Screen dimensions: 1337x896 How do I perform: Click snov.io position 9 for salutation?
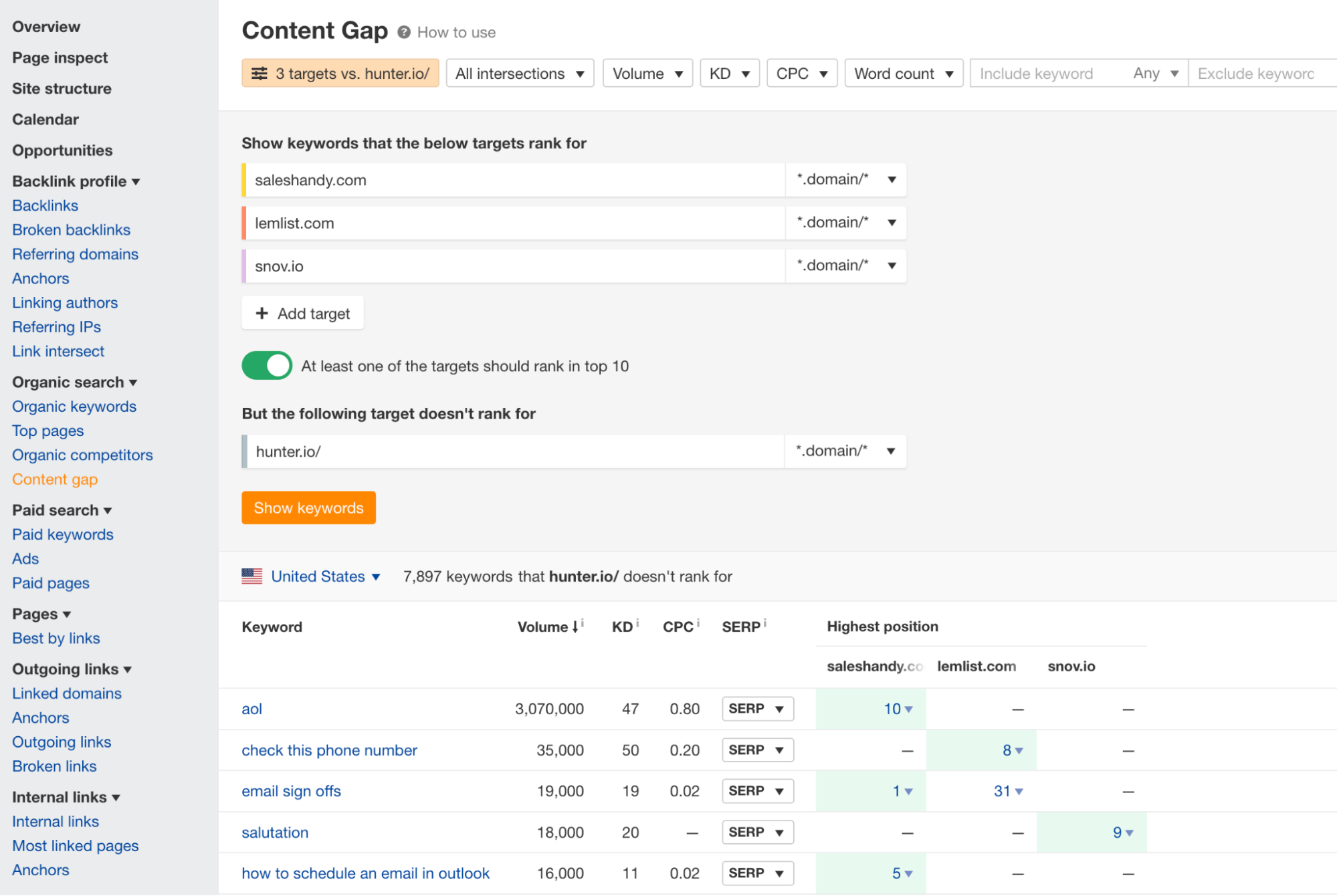[x=1122, y=832]
